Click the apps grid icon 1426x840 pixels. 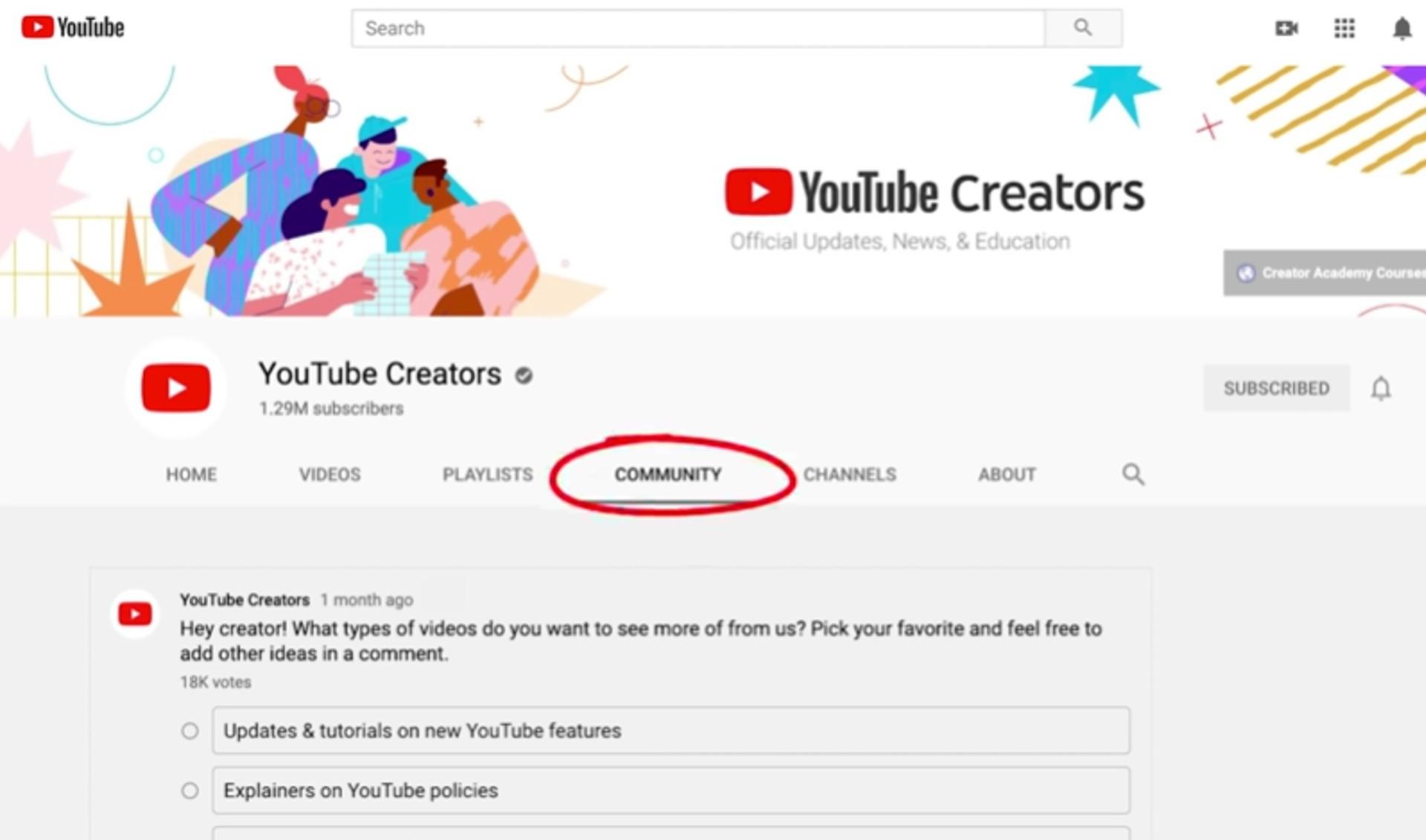[1343, 28]
